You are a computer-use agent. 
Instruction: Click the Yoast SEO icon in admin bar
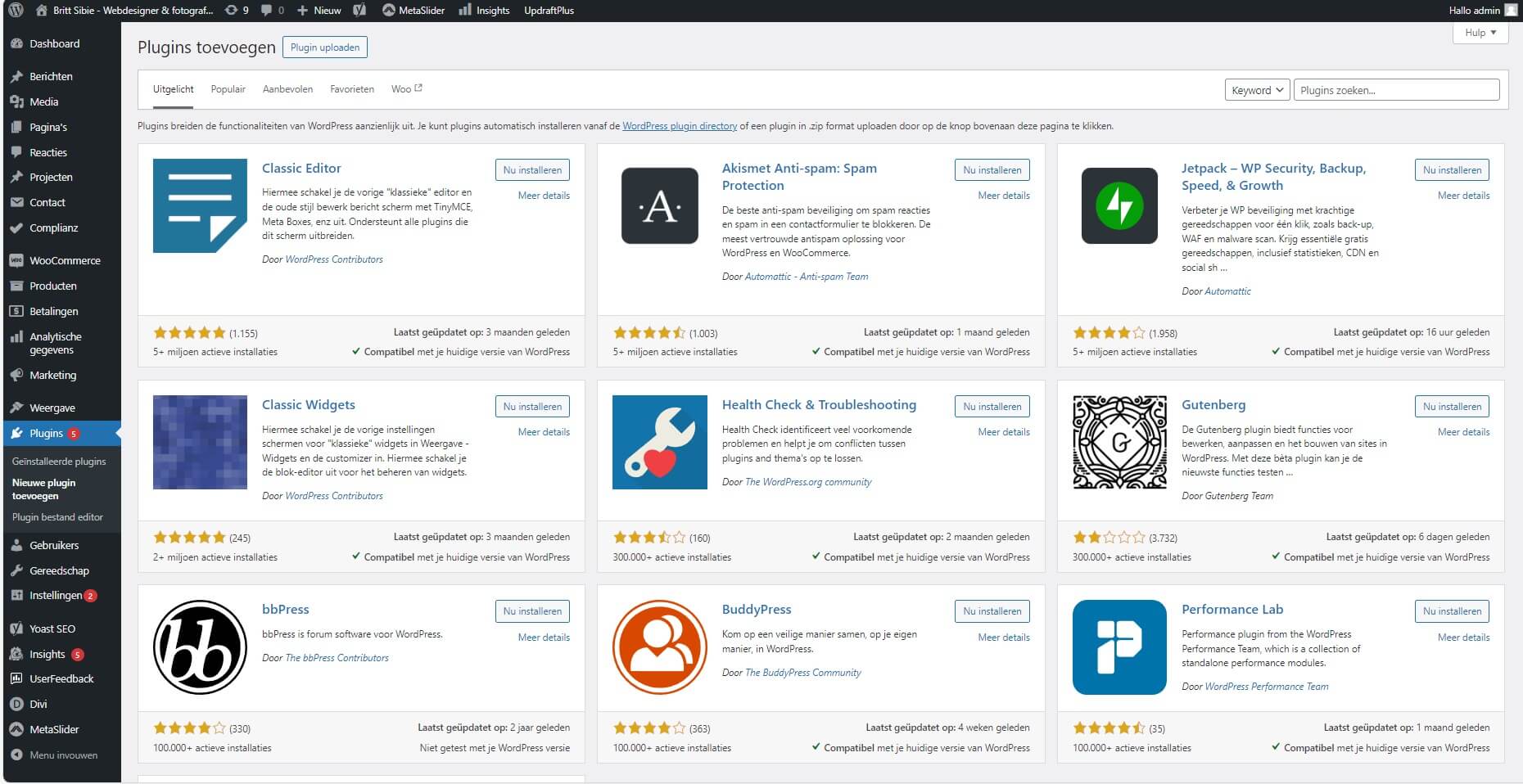(359, 11)
